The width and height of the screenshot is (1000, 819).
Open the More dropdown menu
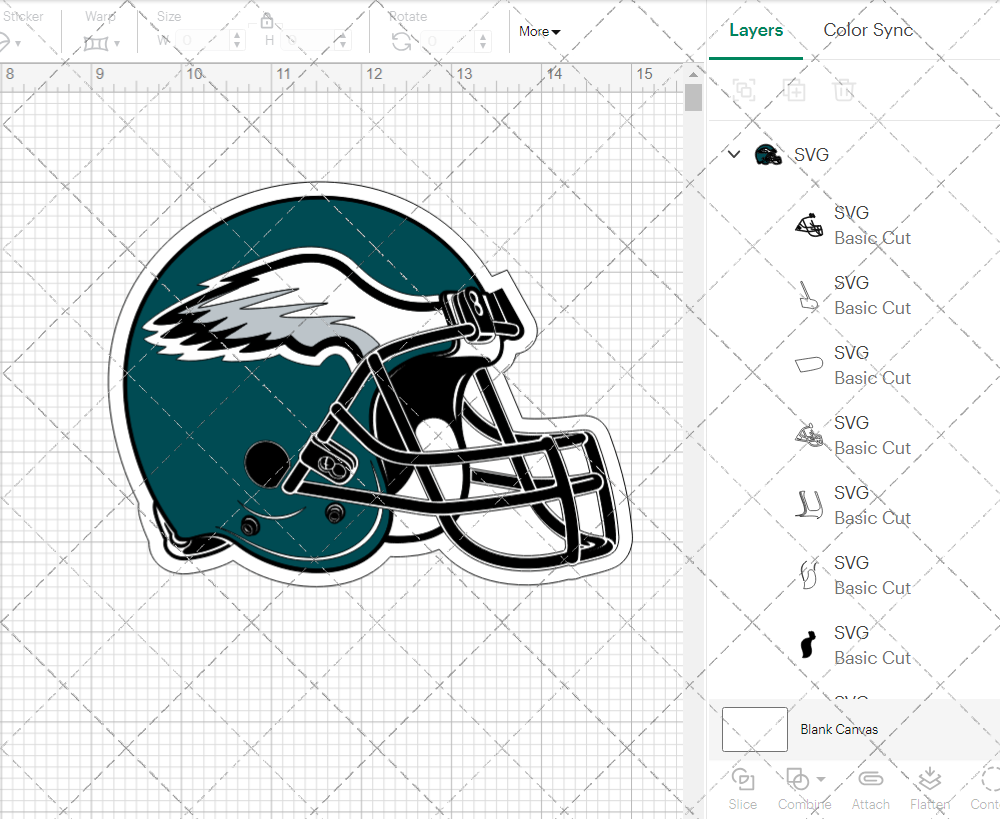pos(539,32)
